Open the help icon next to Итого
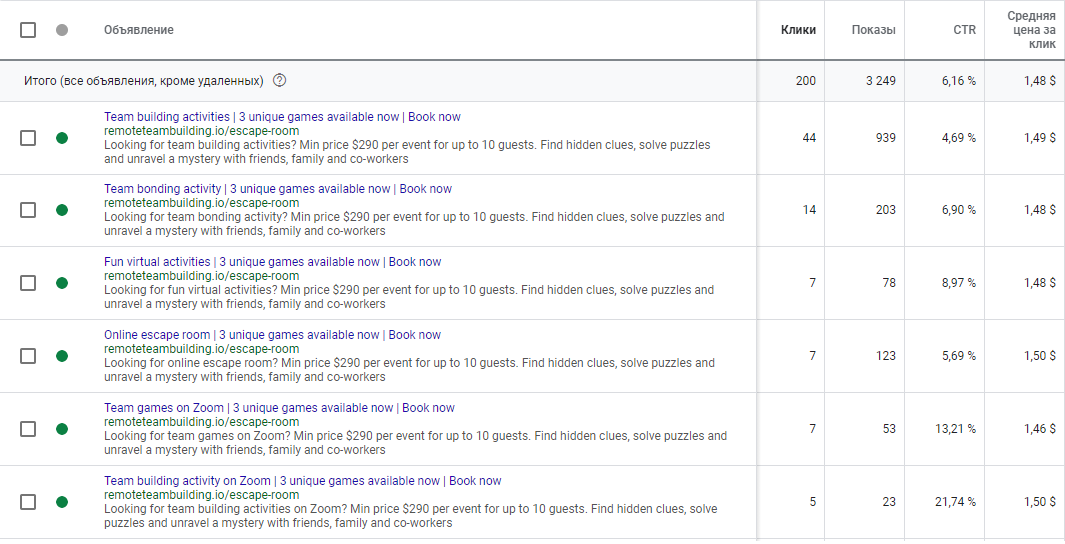The width and height of the screenshot is (1065, 544). pyautogui.click(x=279, y=80)
